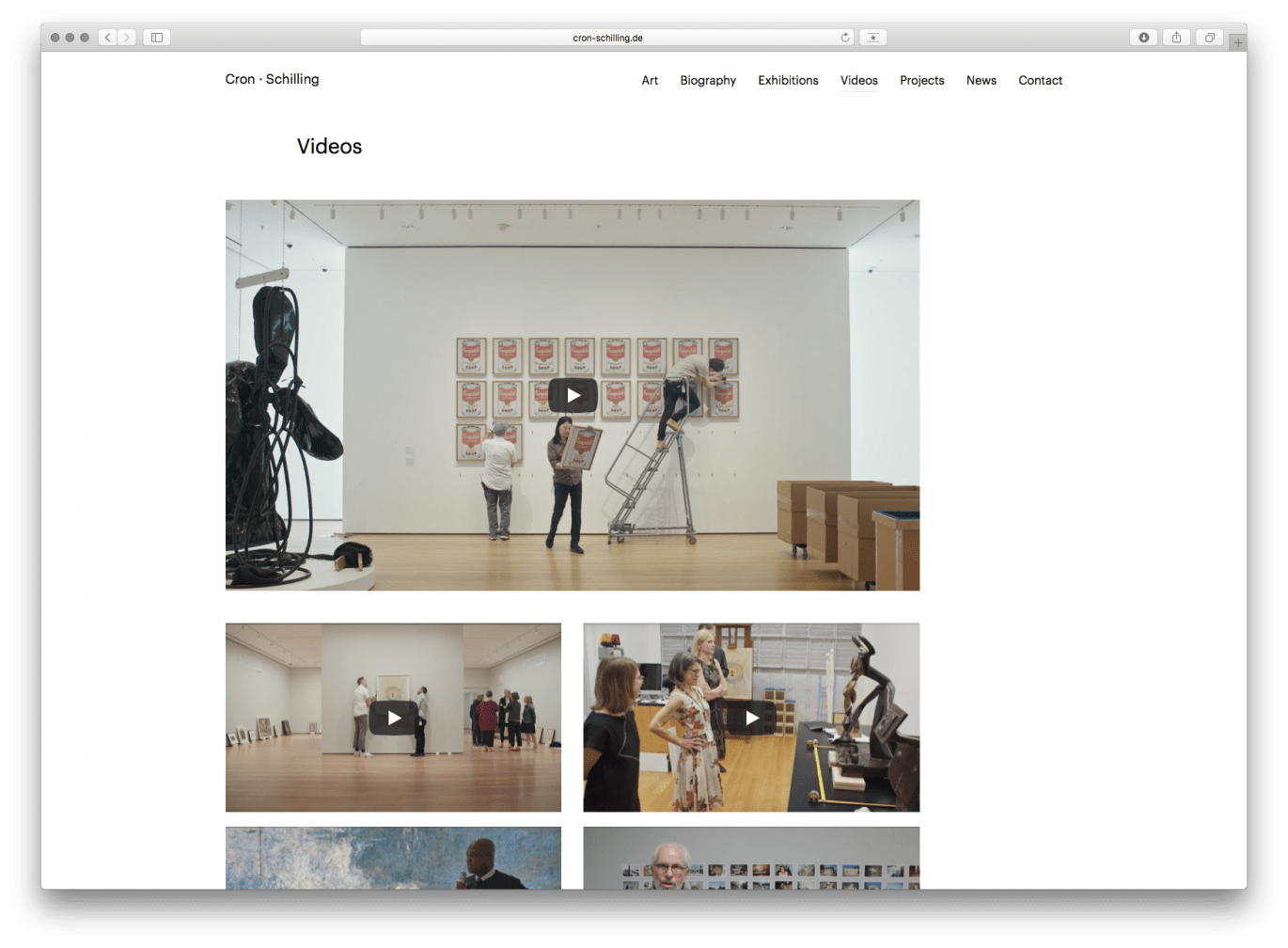Open the man speaking before painting thumbnail
1288x948 pixels.
(x=393, y=858)
